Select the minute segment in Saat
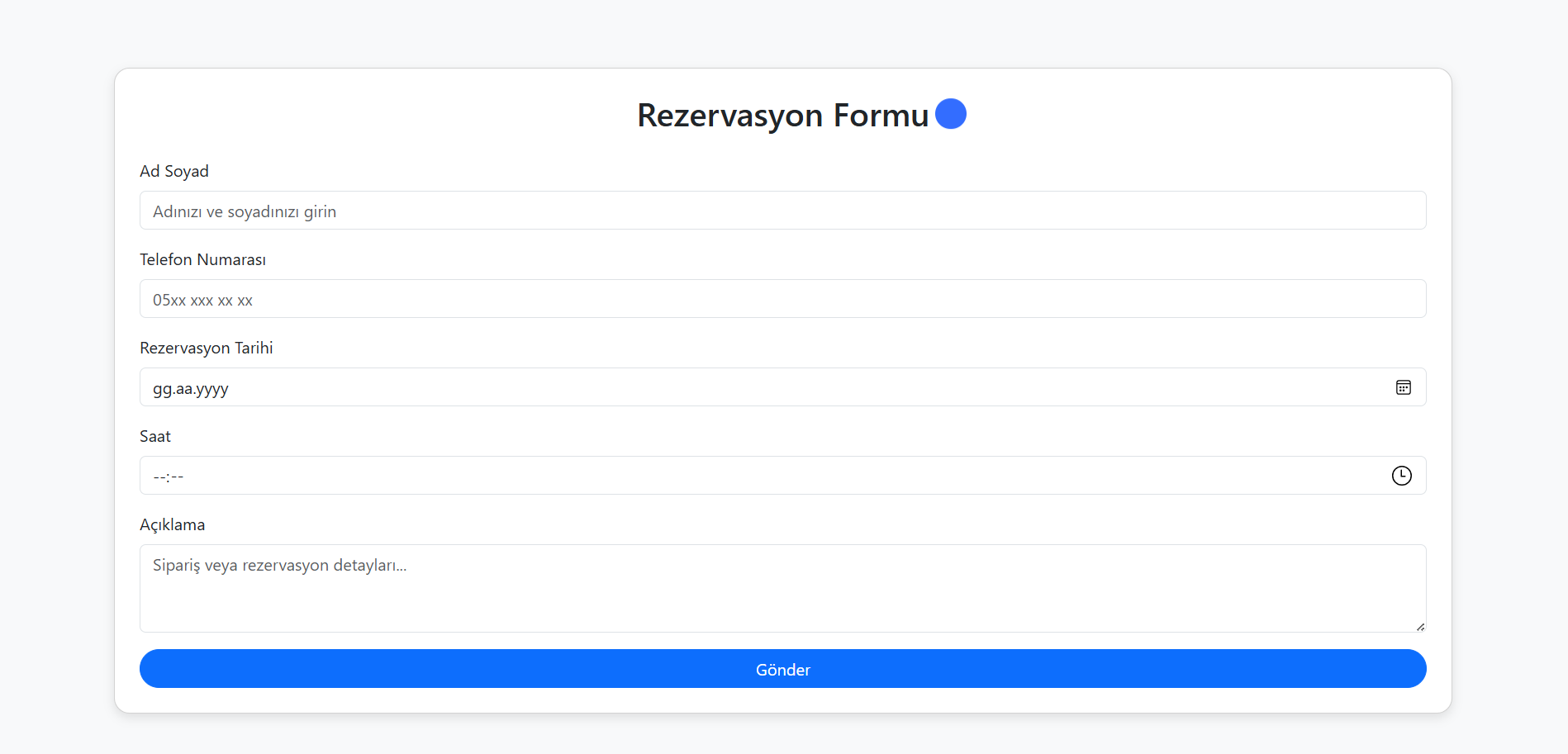Image resolution: width=1568 pixels, height=754 pixels. click(x=177, y=477)
